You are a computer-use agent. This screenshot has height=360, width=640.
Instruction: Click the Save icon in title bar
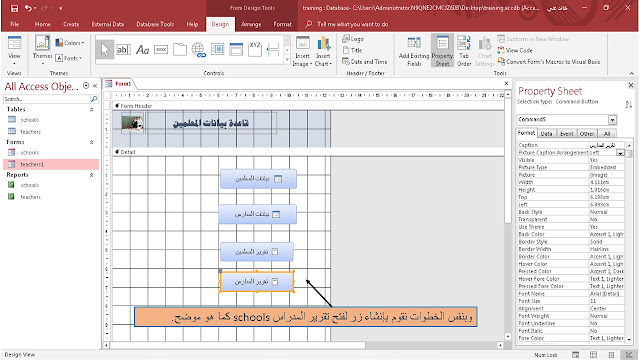coord(14,8)
